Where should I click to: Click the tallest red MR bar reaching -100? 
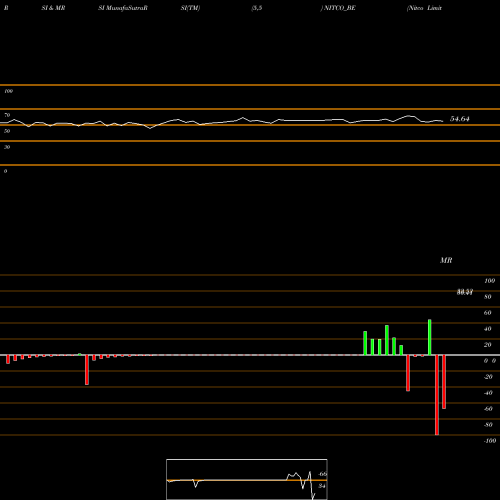click(x=437, y=395)
